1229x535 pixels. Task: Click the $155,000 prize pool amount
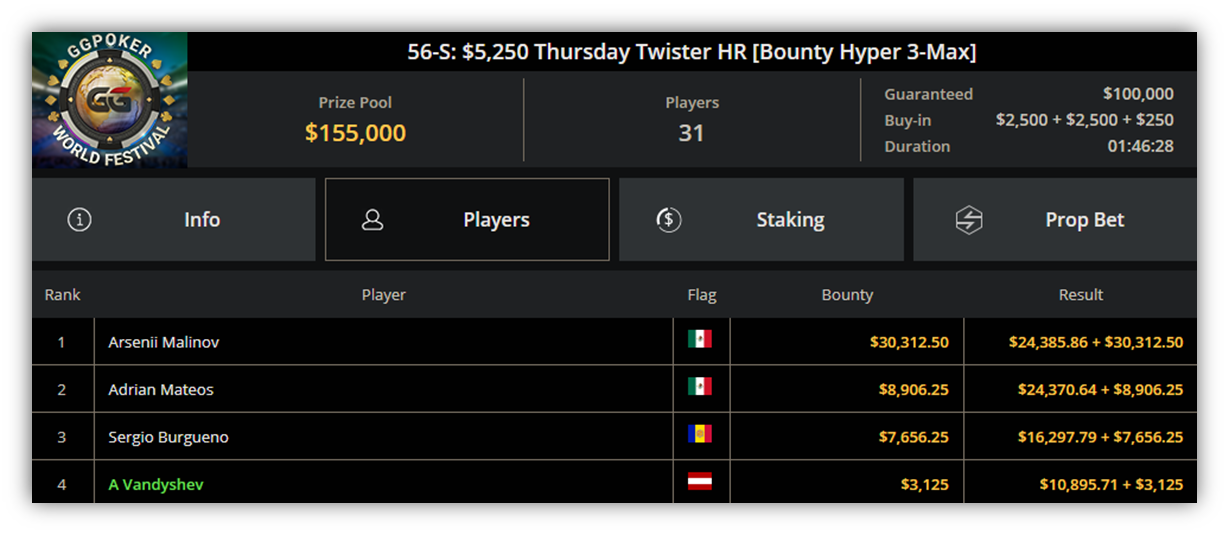click(x=355, y=133)
